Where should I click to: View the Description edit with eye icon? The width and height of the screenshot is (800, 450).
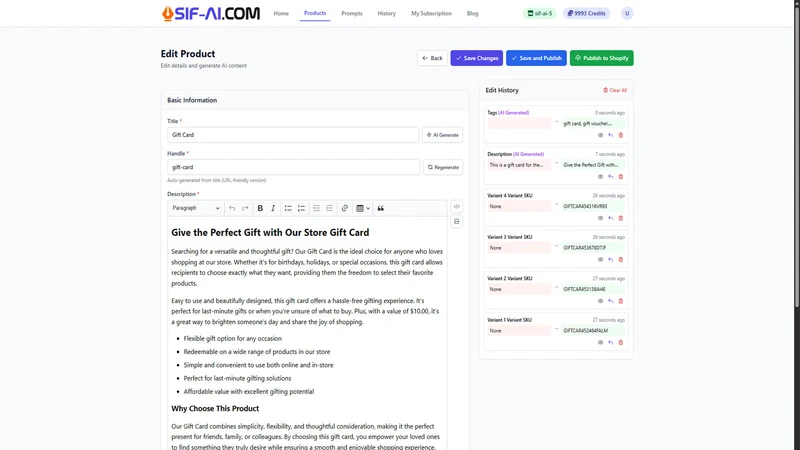point(601,177)
